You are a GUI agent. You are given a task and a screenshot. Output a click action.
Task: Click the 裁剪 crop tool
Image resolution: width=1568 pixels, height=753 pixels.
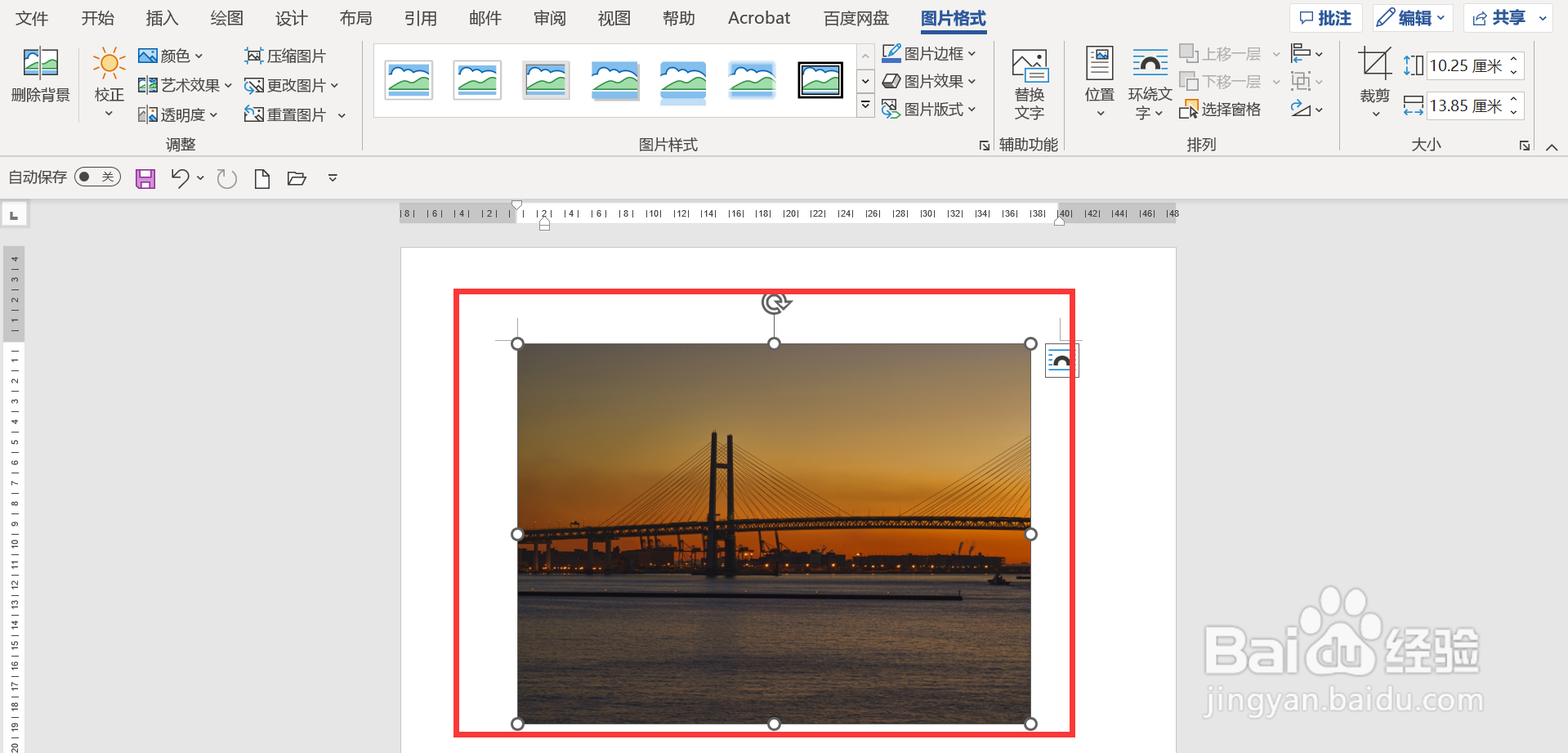pyautogui.click(x=1374, y=83)
